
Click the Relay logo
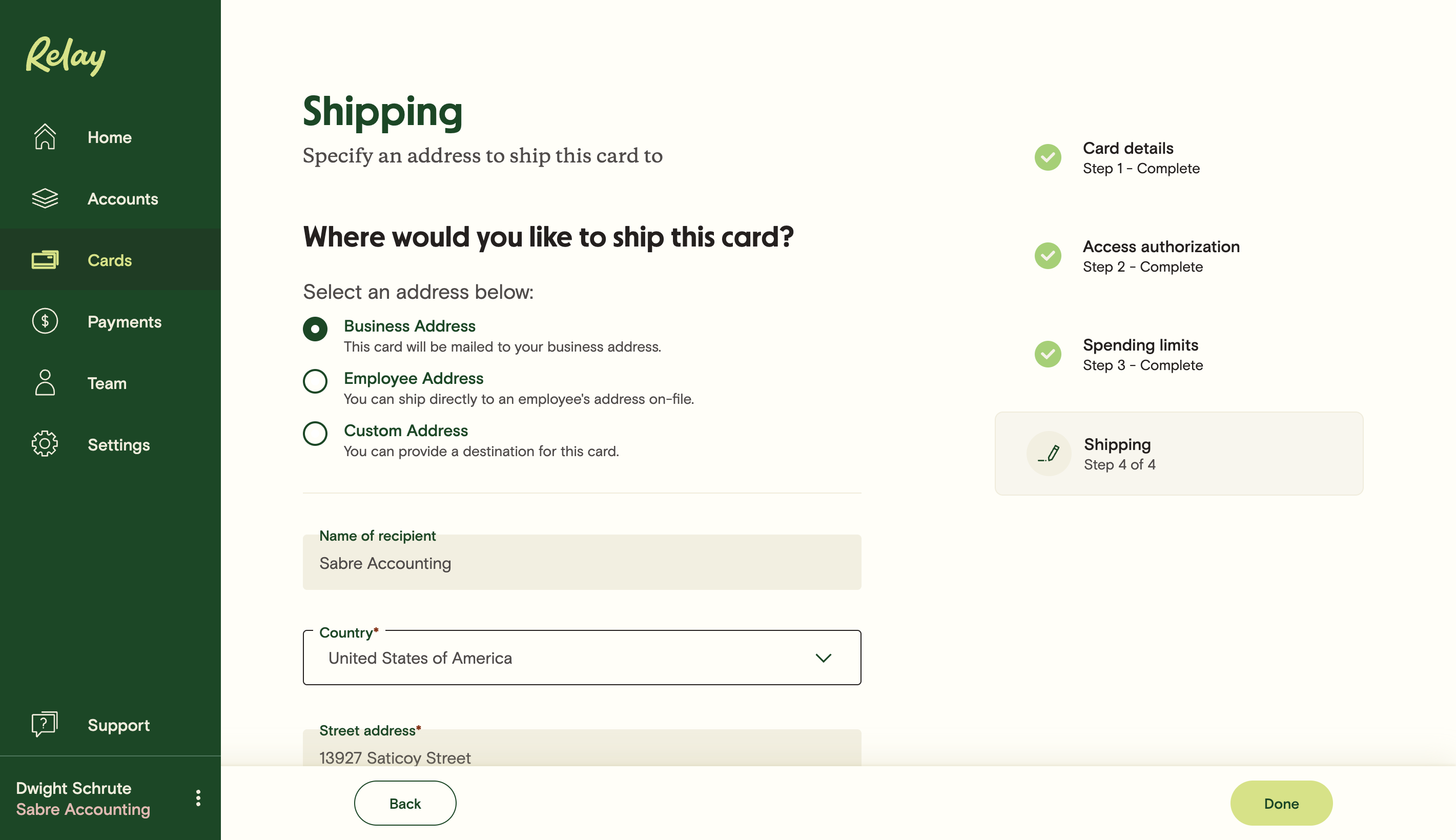pyautogui.click(x=66, y=56)
